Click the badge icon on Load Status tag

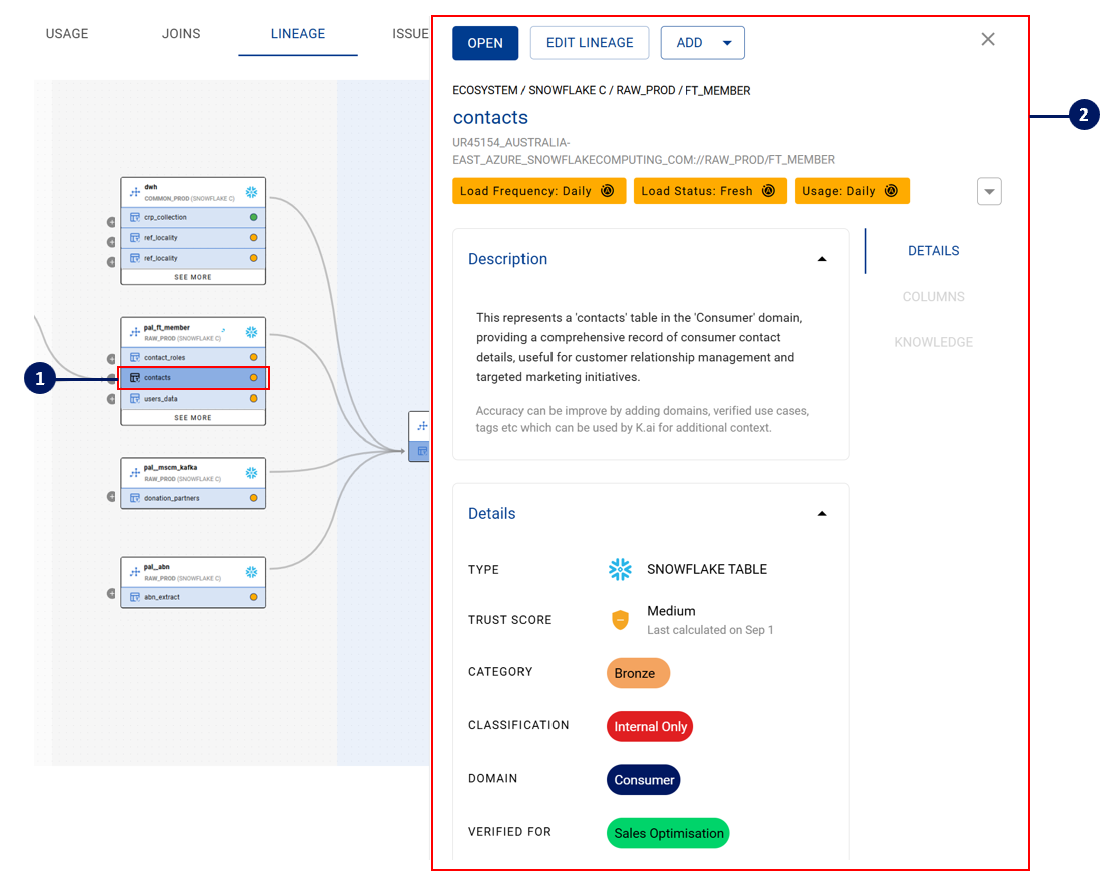[768, 191]
